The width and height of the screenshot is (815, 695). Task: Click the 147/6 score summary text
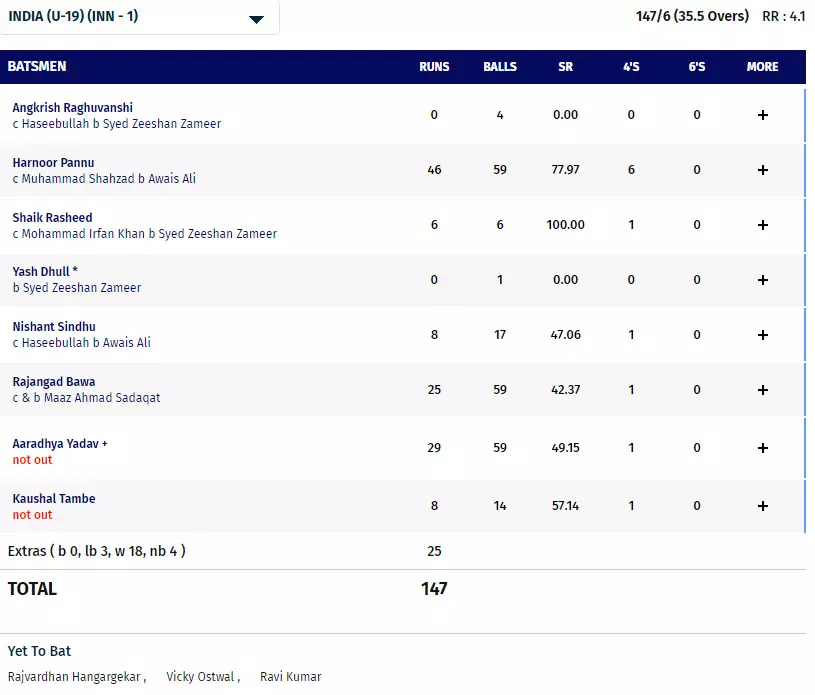pos(692,17)
